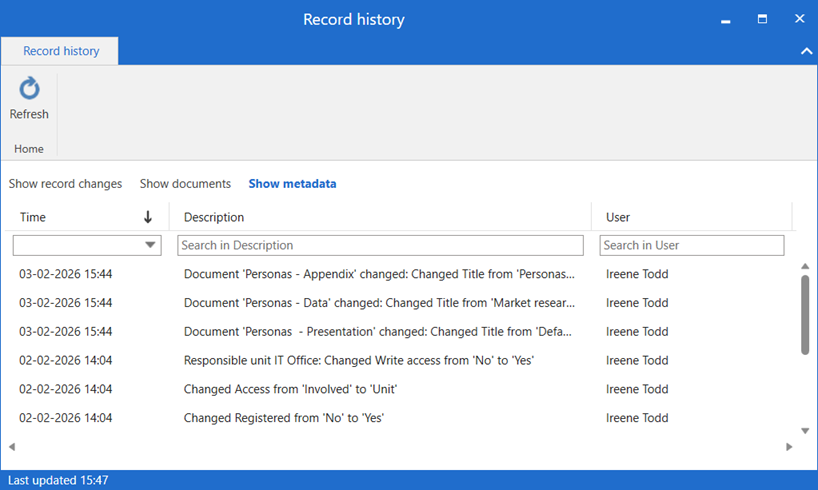The image size is (818, 490).
Task: Click the horizontal scroll left arrow
Action: [12, 447]
